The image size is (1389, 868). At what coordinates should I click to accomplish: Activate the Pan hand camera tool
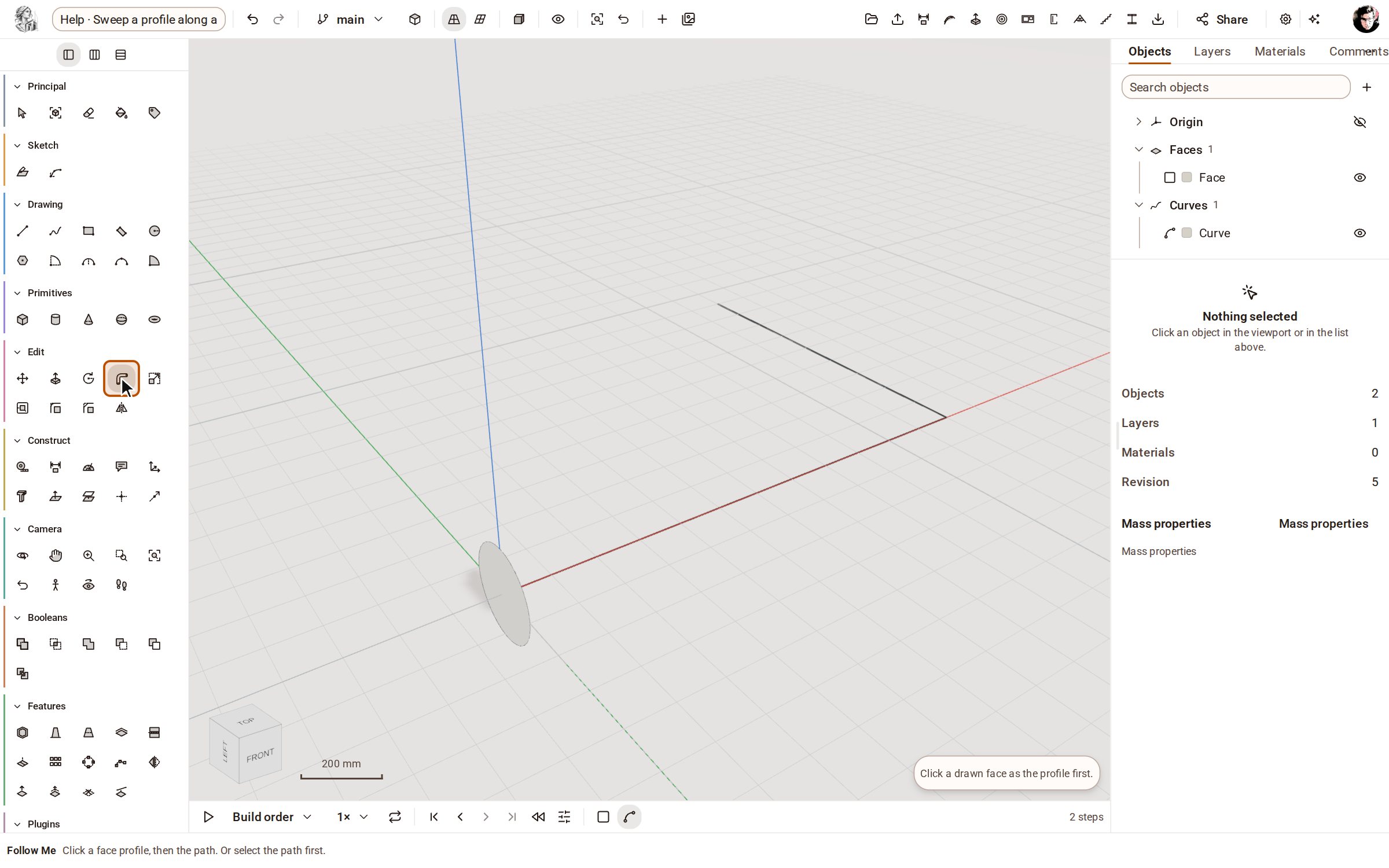[56, 556]
